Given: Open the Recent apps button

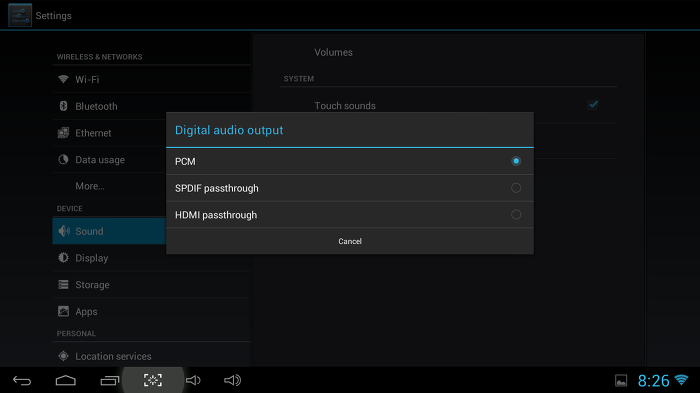Looking at the screenshot, I should [109, 380].
